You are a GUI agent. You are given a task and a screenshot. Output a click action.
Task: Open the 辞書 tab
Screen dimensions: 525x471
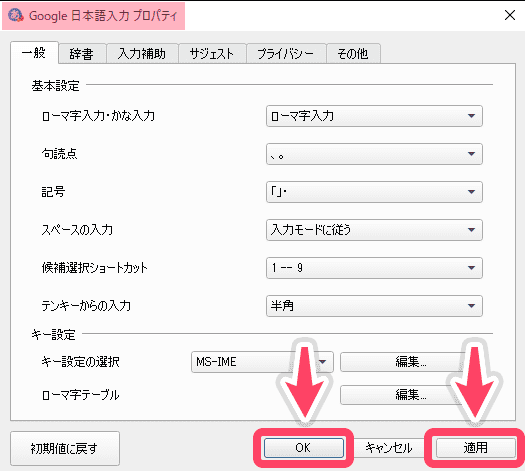[82, 54]
